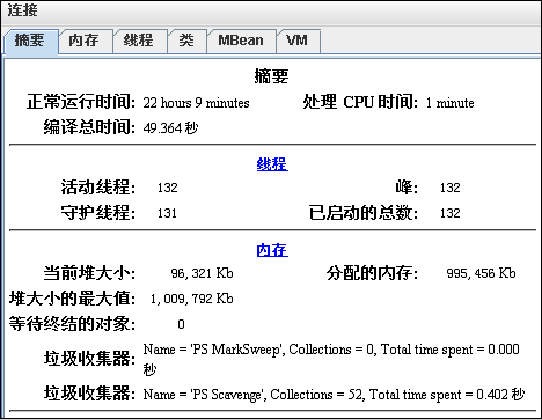542x420 pixels.
Task: Click current heap size 96,321 Kb
Action: coord(202,273)
